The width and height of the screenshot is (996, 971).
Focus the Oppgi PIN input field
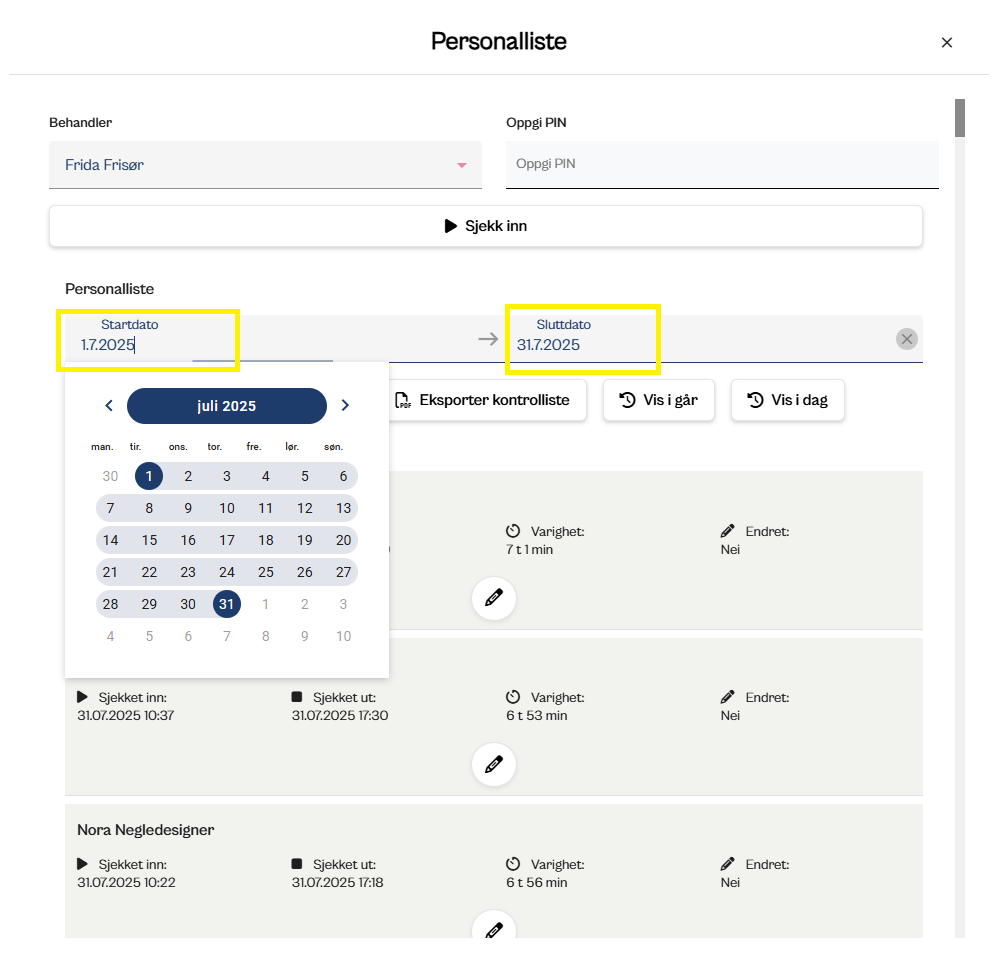coord(722,164)
